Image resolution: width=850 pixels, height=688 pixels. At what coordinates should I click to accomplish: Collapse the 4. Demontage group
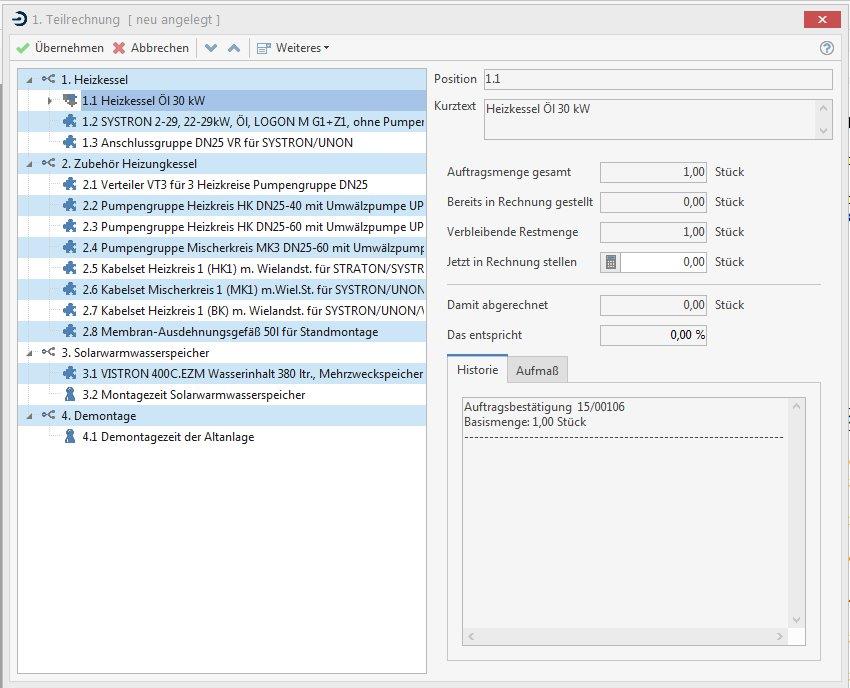click(x=29, y=416)
